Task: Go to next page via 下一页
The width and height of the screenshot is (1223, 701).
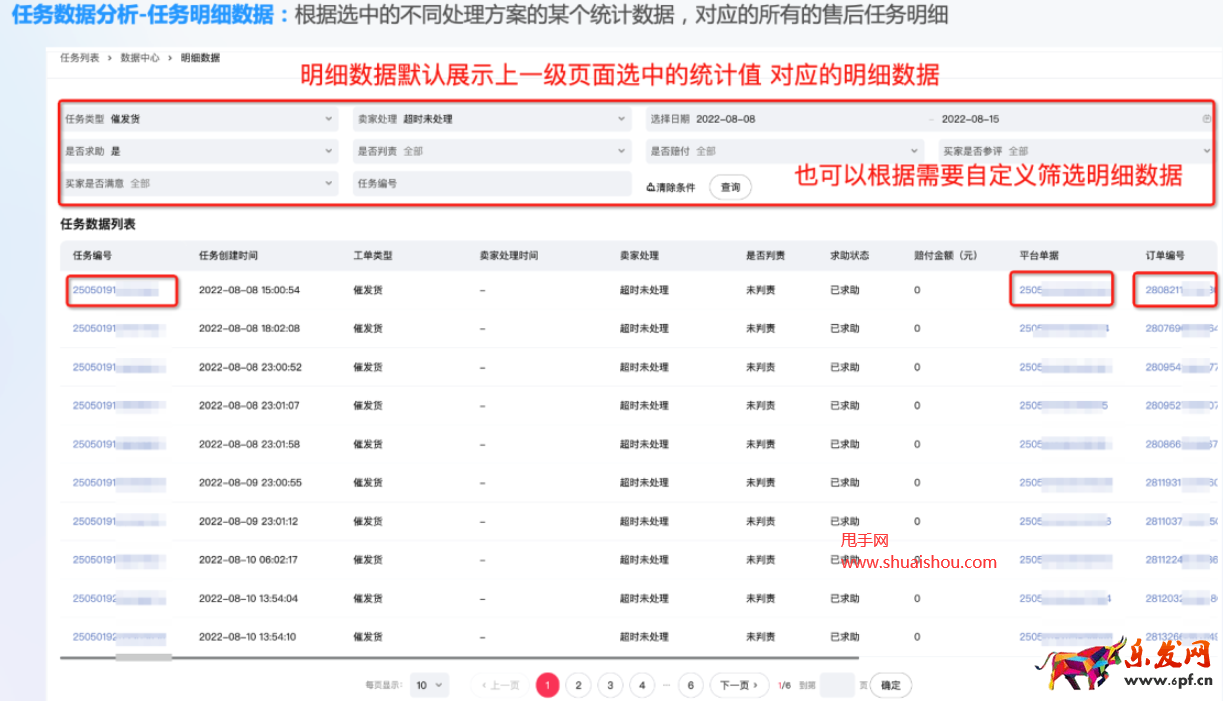Action: click(x=738, y=685)
